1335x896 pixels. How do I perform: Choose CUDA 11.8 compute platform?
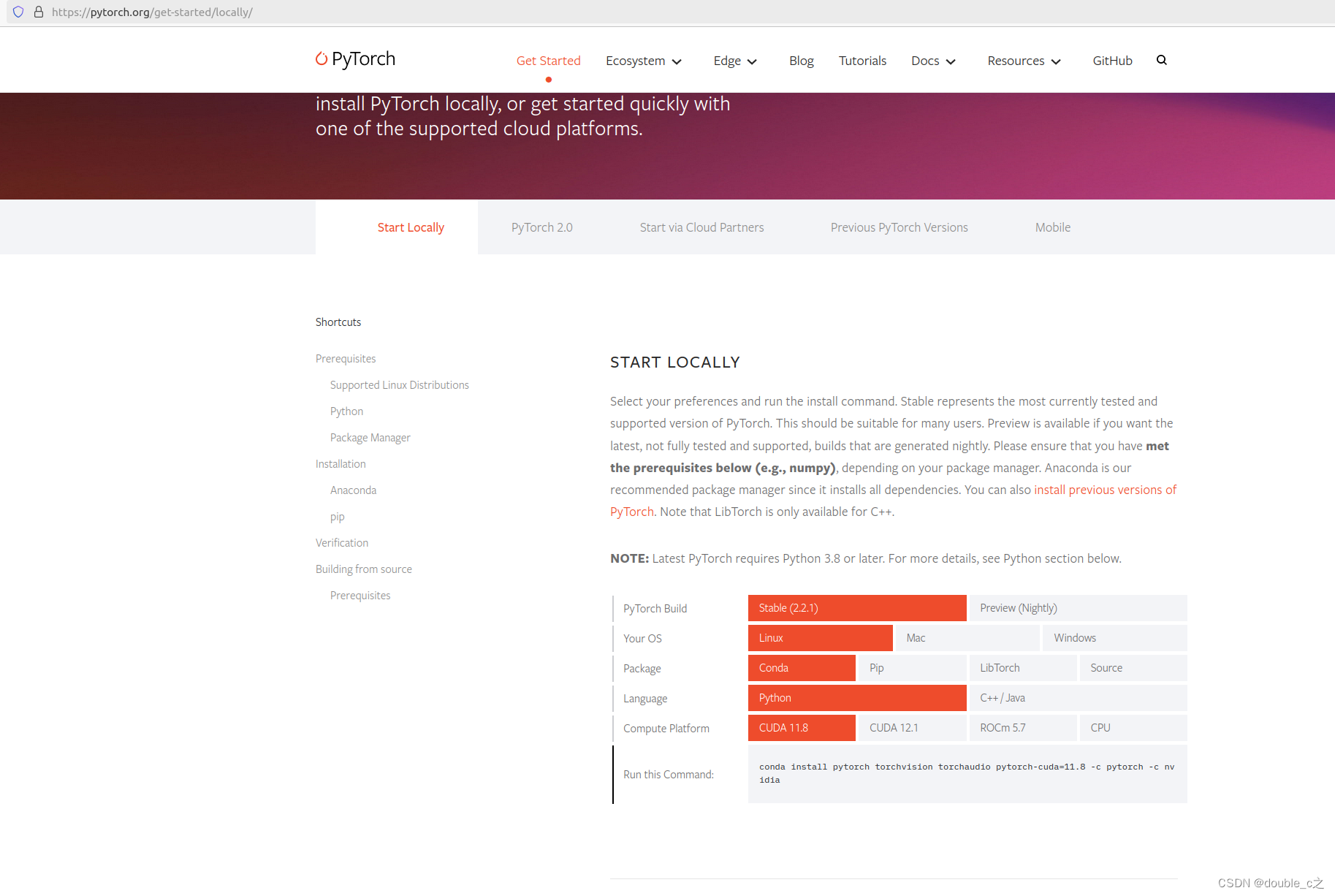tap(802, 728)
